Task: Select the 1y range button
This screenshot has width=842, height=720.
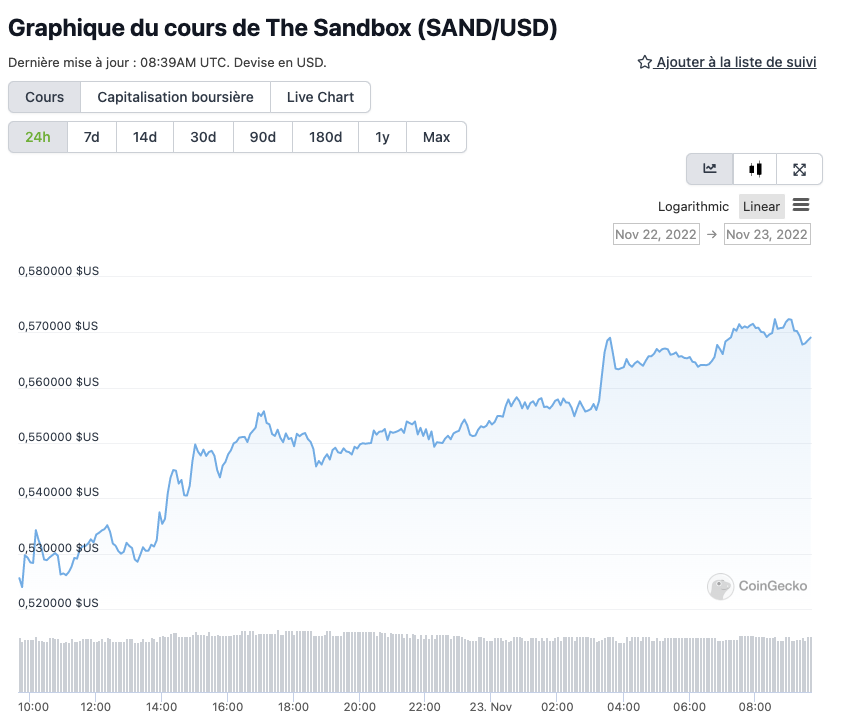Action: pyautogui.click(x=382, y=137)
